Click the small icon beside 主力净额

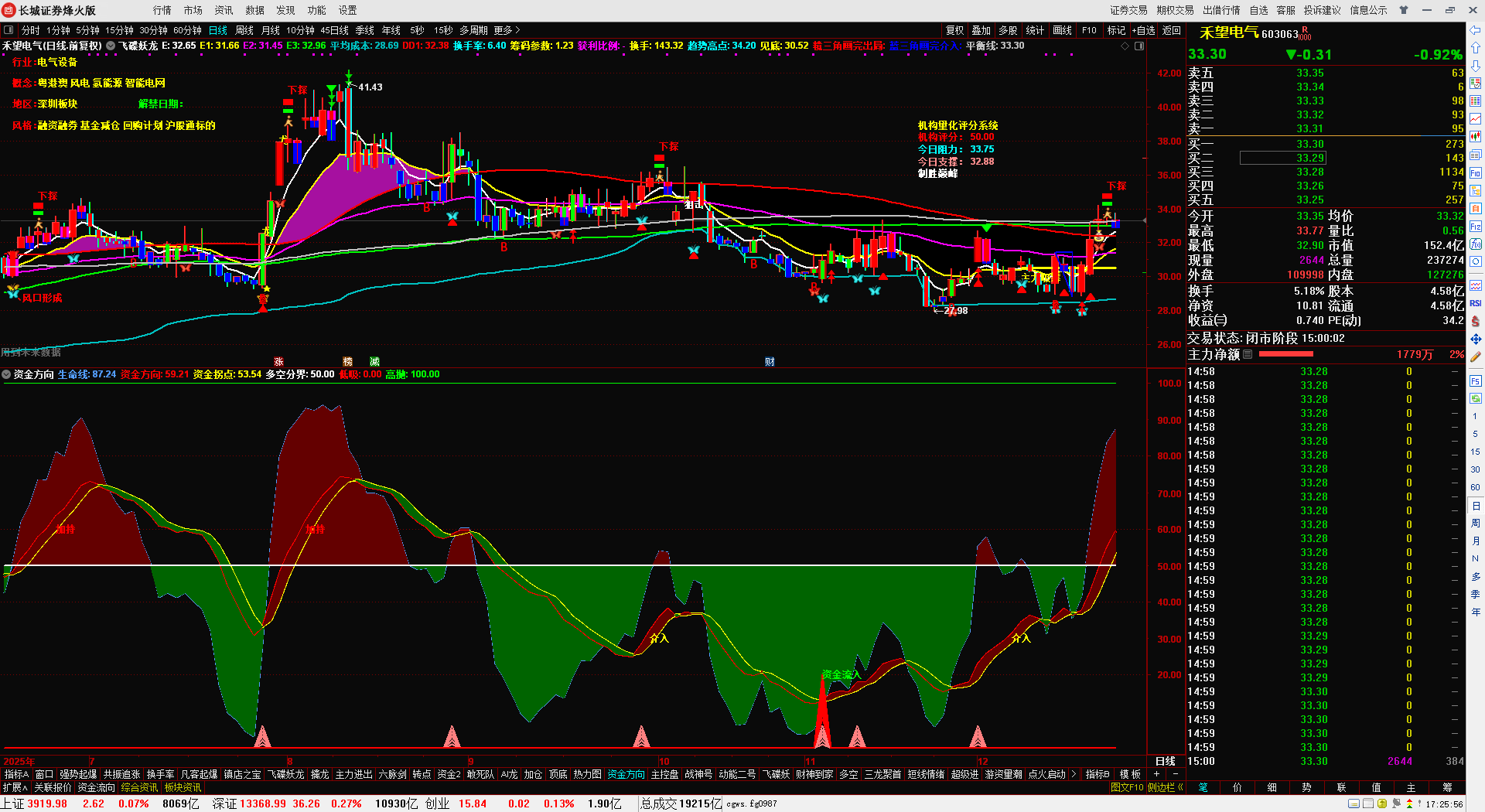(x=1248, y=354)
